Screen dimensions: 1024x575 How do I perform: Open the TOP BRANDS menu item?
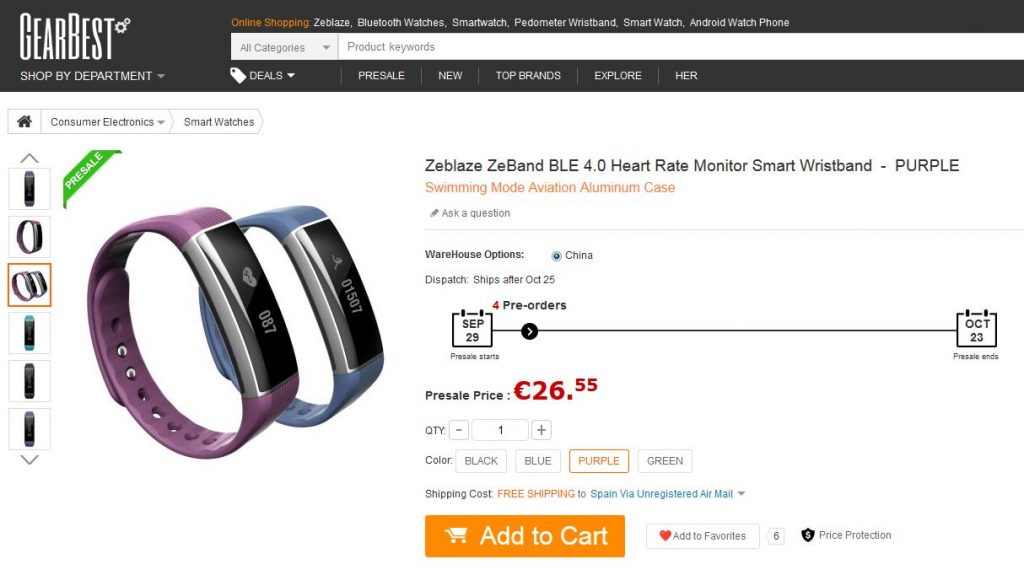pos(528,75)
